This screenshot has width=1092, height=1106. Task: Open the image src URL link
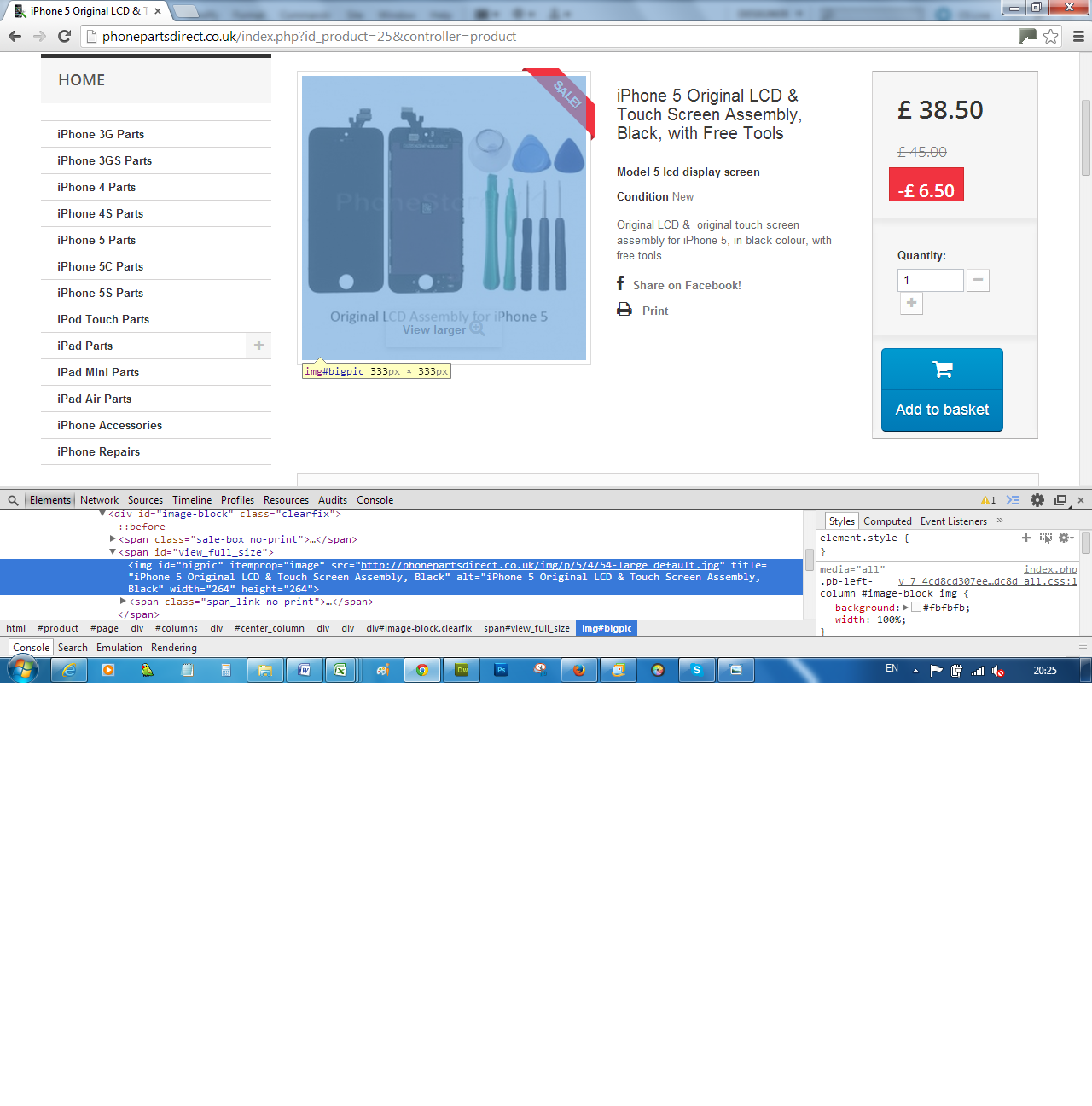[x=540, y=565]
